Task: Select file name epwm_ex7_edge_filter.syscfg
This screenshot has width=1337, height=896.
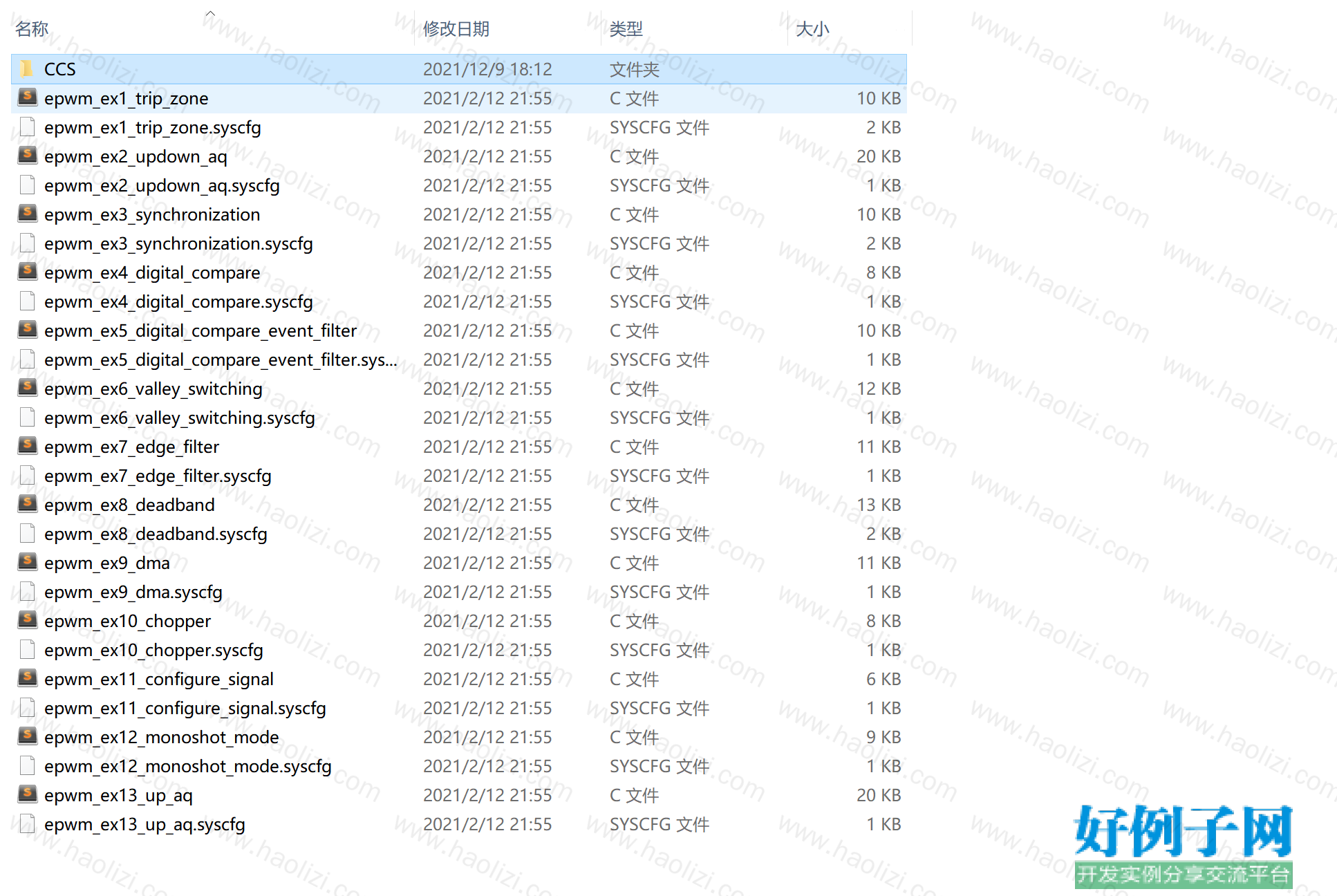Action: click(158, 476)
